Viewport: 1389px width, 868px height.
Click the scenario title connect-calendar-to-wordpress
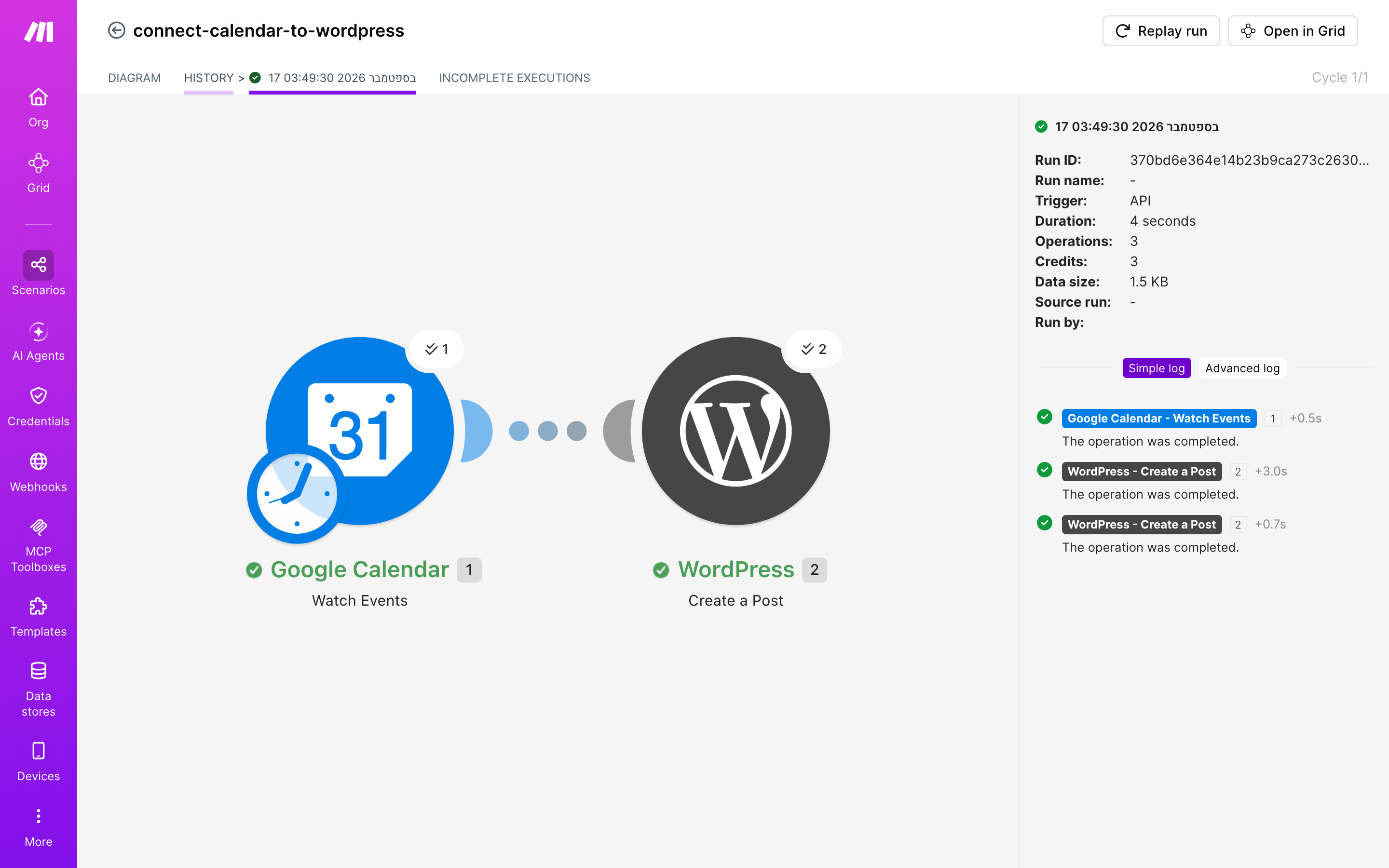click(269, 30)
